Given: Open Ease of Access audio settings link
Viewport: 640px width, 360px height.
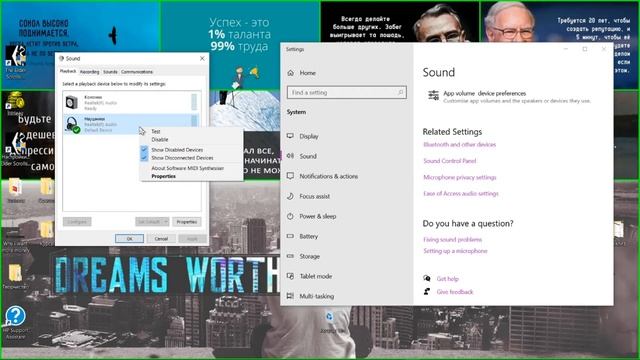Looking at the screenshot, I should 461,193.
